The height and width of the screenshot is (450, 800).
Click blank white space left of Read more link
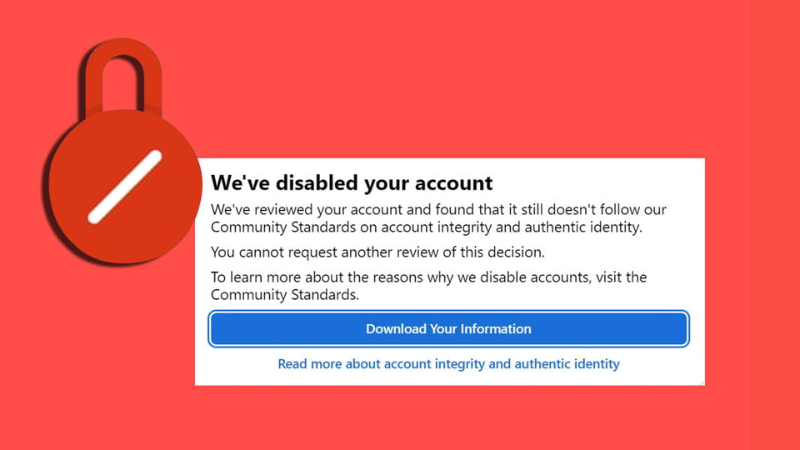pos(235,364)
